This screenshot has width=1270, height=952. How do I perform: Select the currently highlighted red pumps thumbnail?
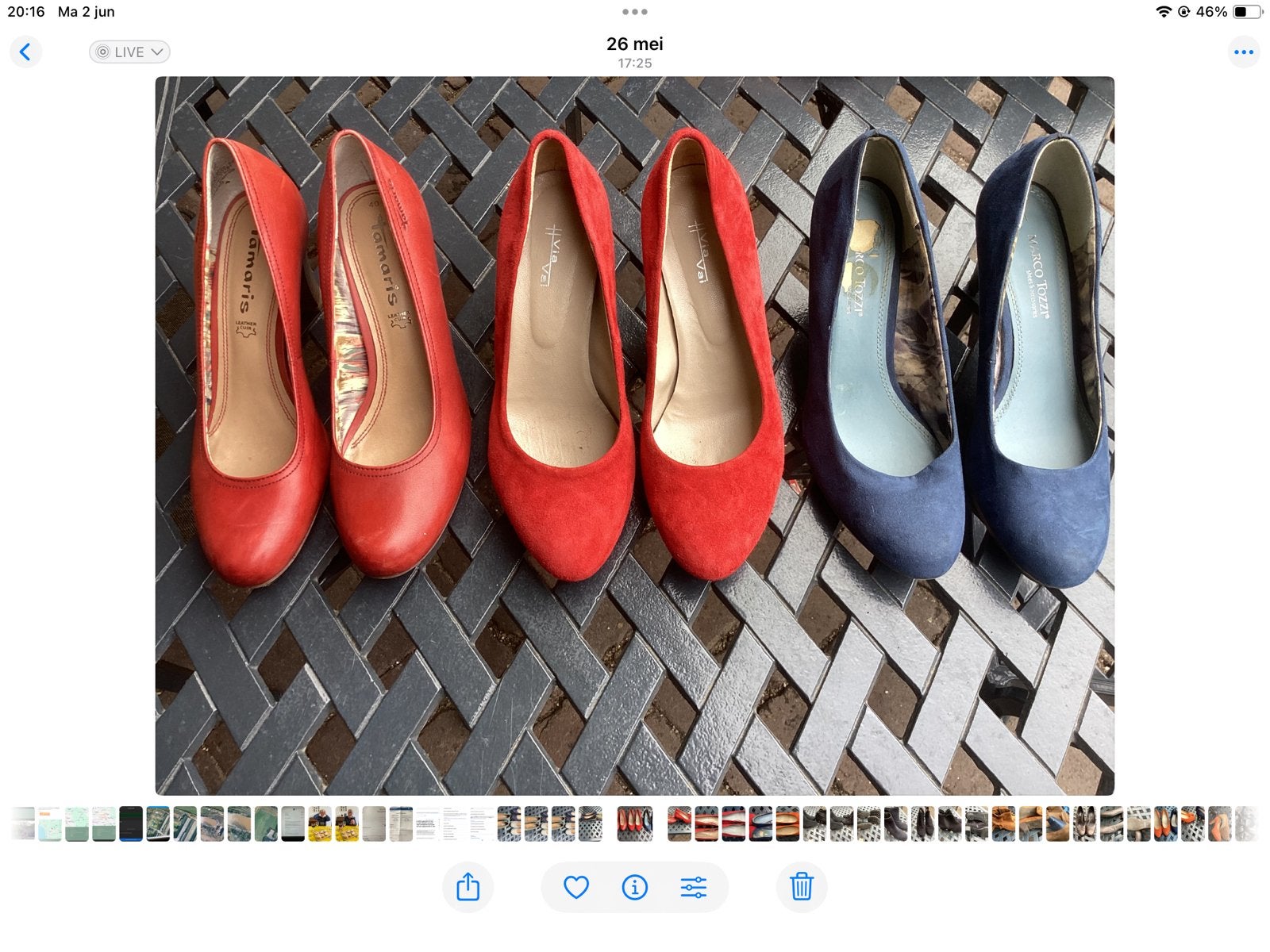click(635, 823)
